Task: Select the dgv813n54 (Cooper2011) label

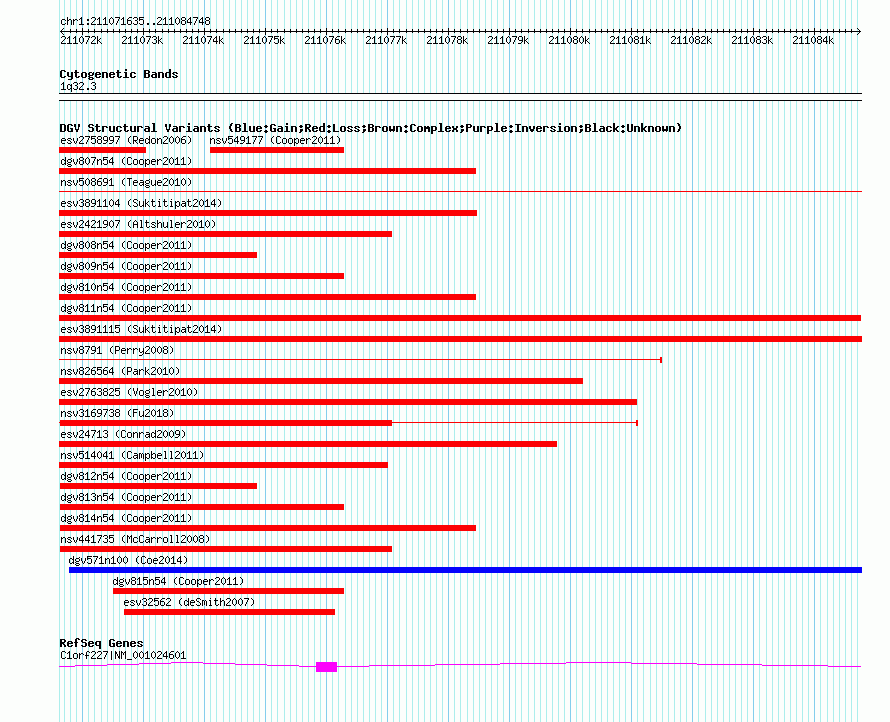Action: coord(126,497)
